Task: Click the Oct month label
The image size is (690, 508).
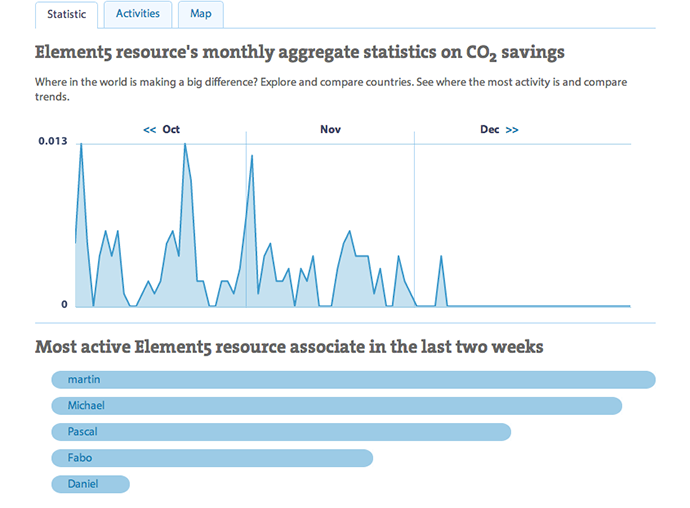Action: (x=171, y=129)
